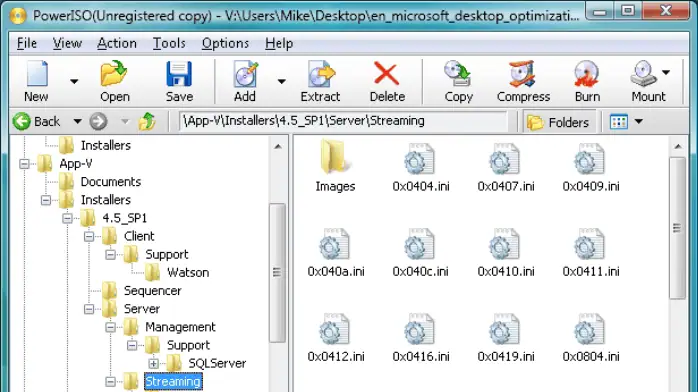Viewport: 698px width, 392px height.
Task: Open the Back history dropdown arrow
Action: [77, 121]
